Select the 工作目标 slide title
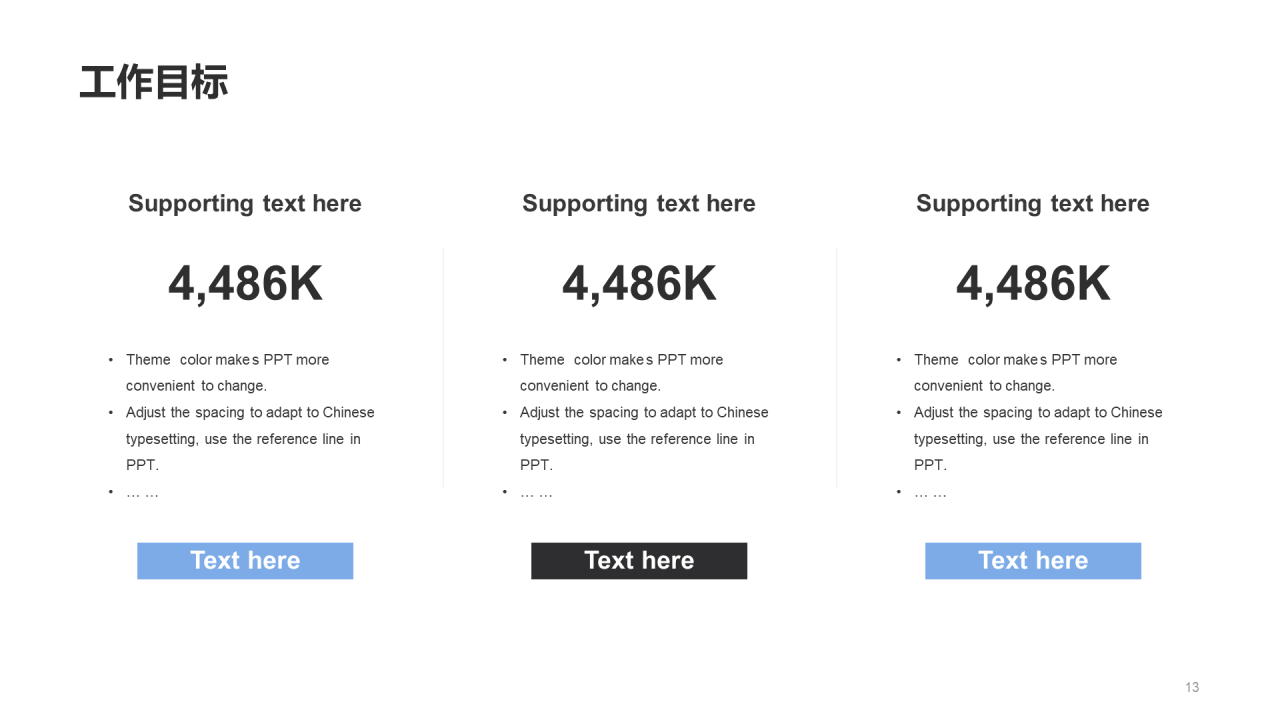The image size is (1280, 720). 154,82
